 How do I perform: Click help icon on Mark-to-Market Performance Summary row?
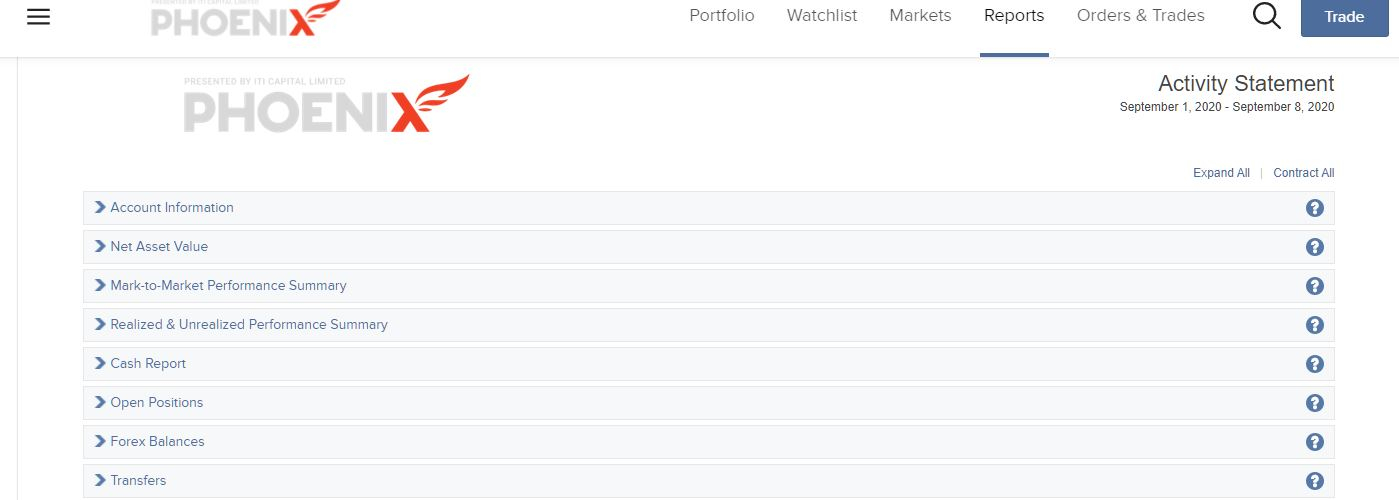(x=1315, y=286)
